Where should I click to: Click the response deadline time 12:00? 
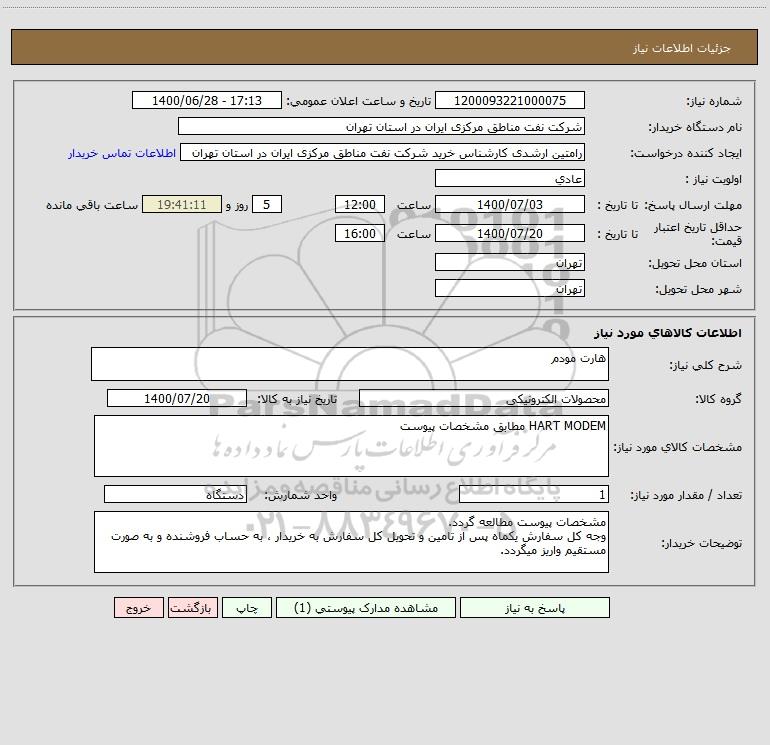coord(359,204)
